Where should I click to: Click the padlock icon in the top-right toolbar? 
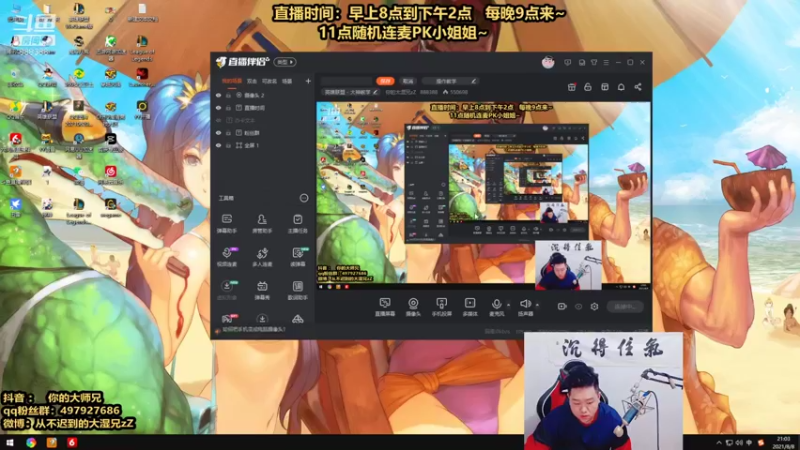(x=588, y=87)
